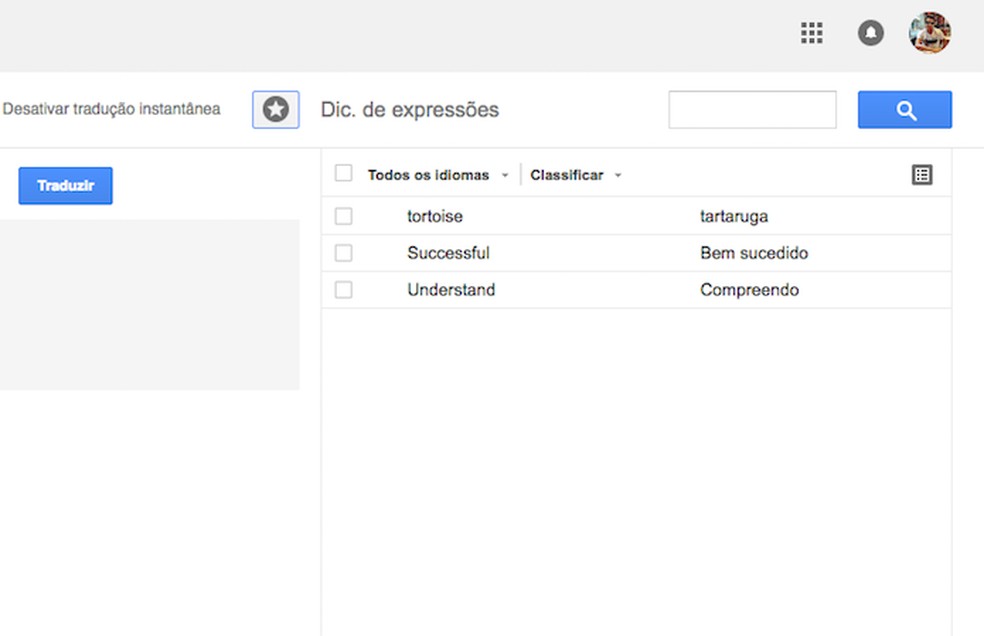Select all phrases with the header checkbox
Image resolution: width=984 pixels, height=636 pixels.
344,173
